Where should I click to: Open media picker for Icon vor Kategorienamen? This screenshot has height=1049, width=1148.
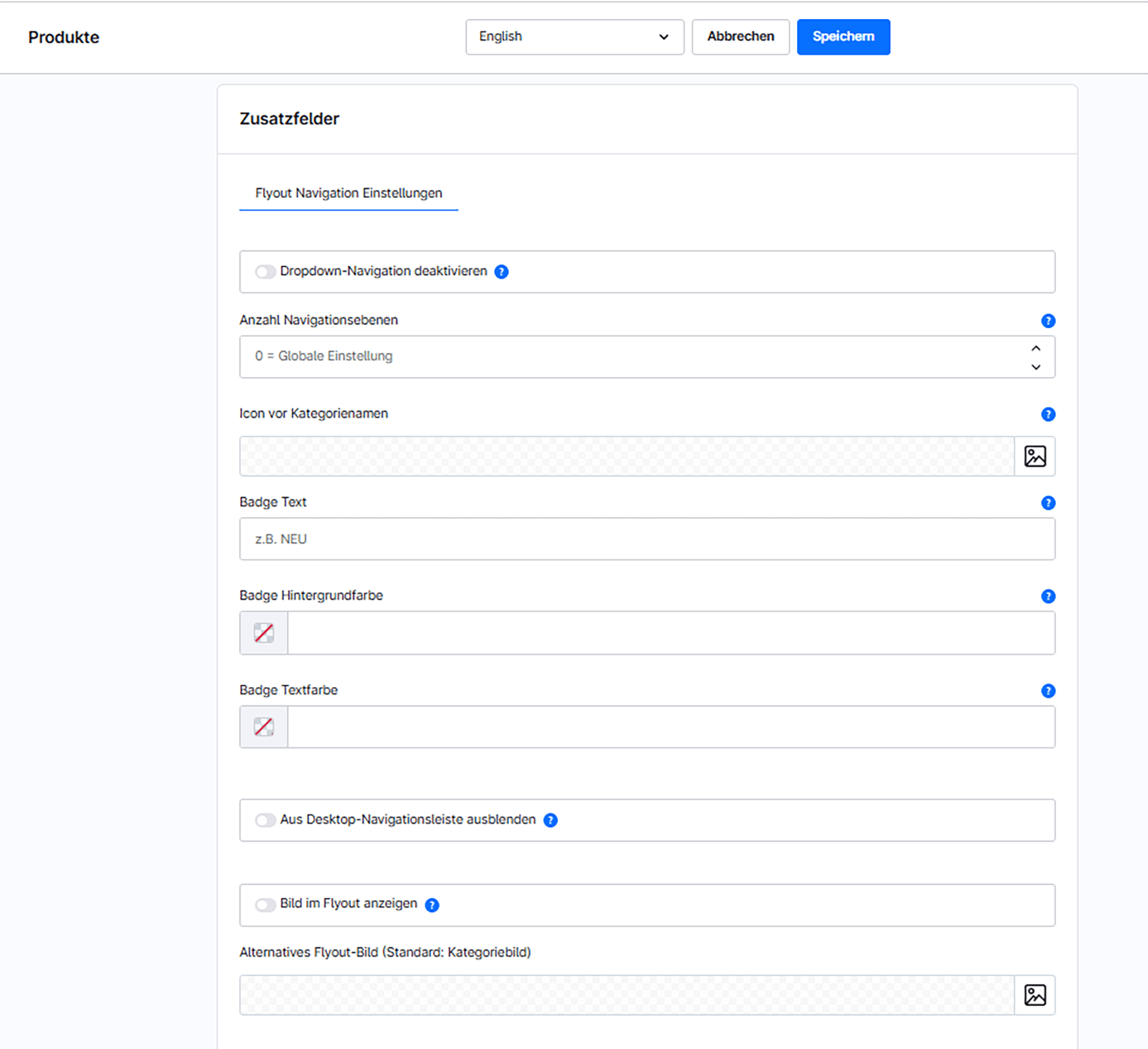coord(1034,456)
